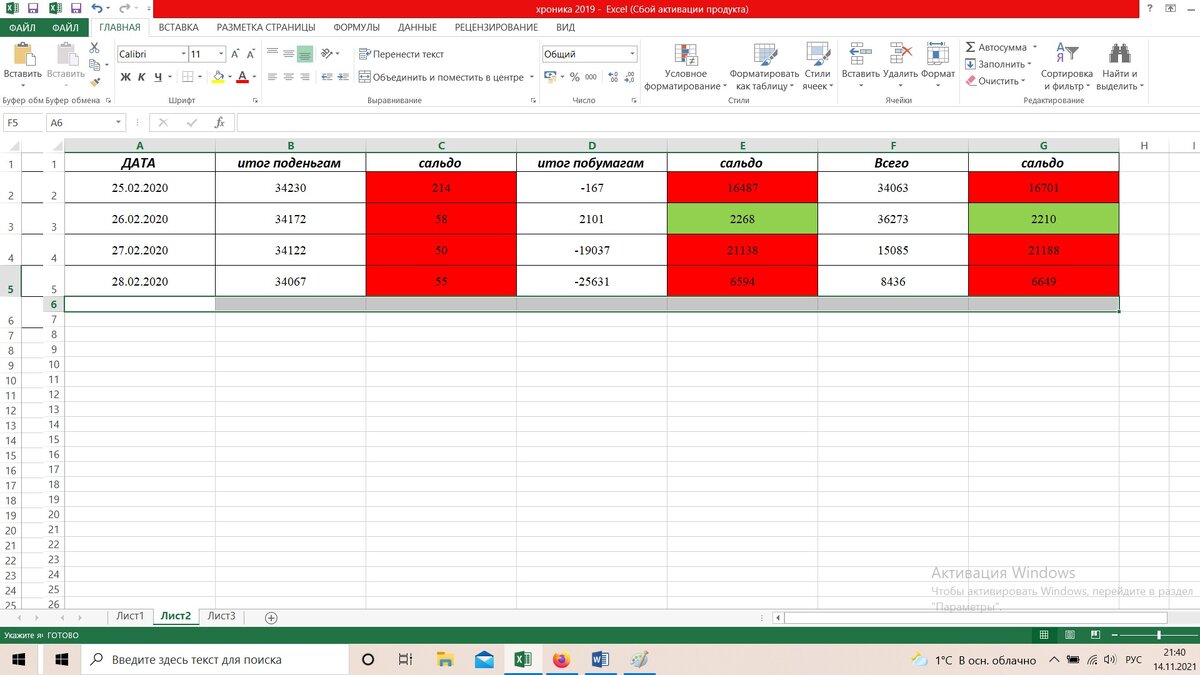
Task: Toggle align text left
Action: coord(273,77)
